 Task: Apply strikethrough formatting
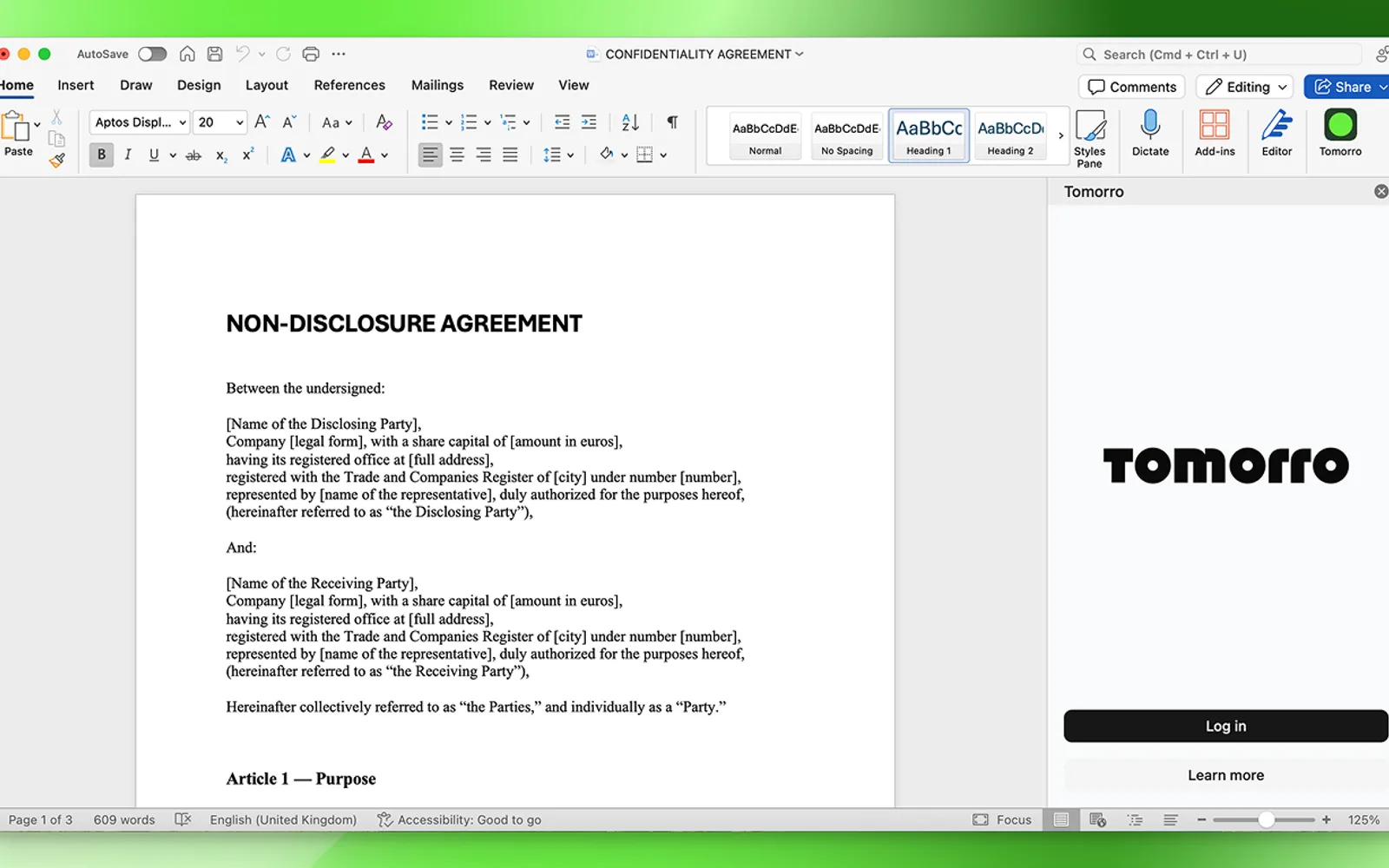pyautogui.click(x=194, y=155)
